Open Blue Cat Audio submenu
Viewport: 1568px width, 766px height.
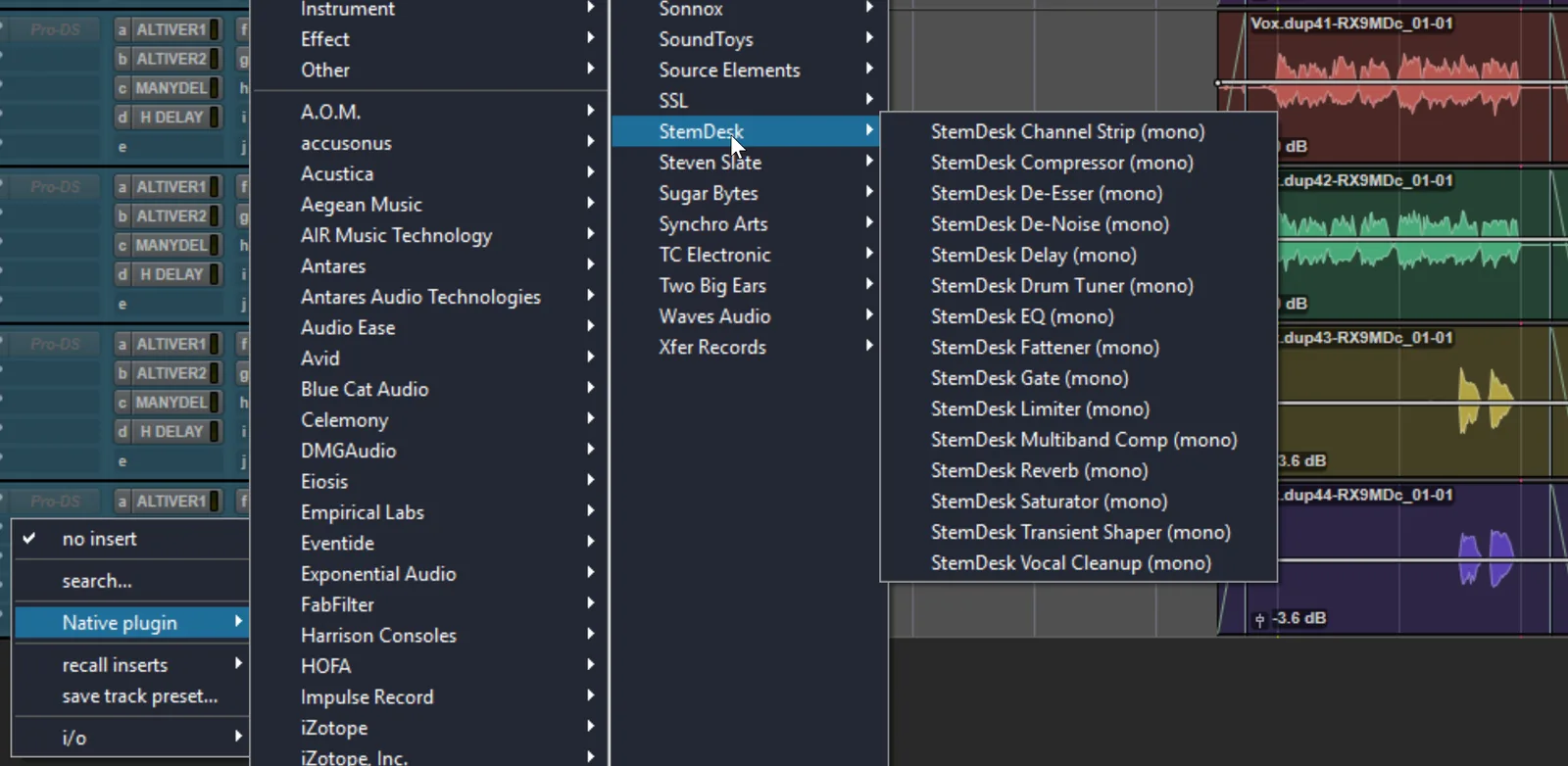pyautogui.click(x=429, y=389)
